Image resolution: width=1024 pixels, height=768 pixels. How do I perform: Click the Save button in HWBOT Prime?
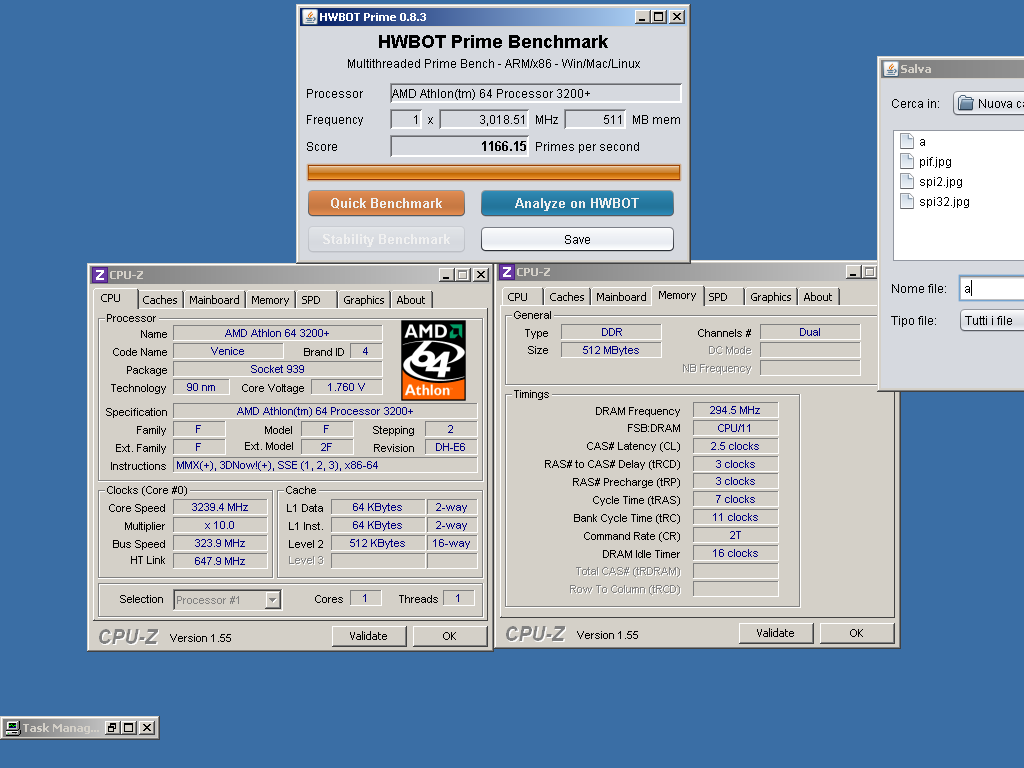(577, 240)
